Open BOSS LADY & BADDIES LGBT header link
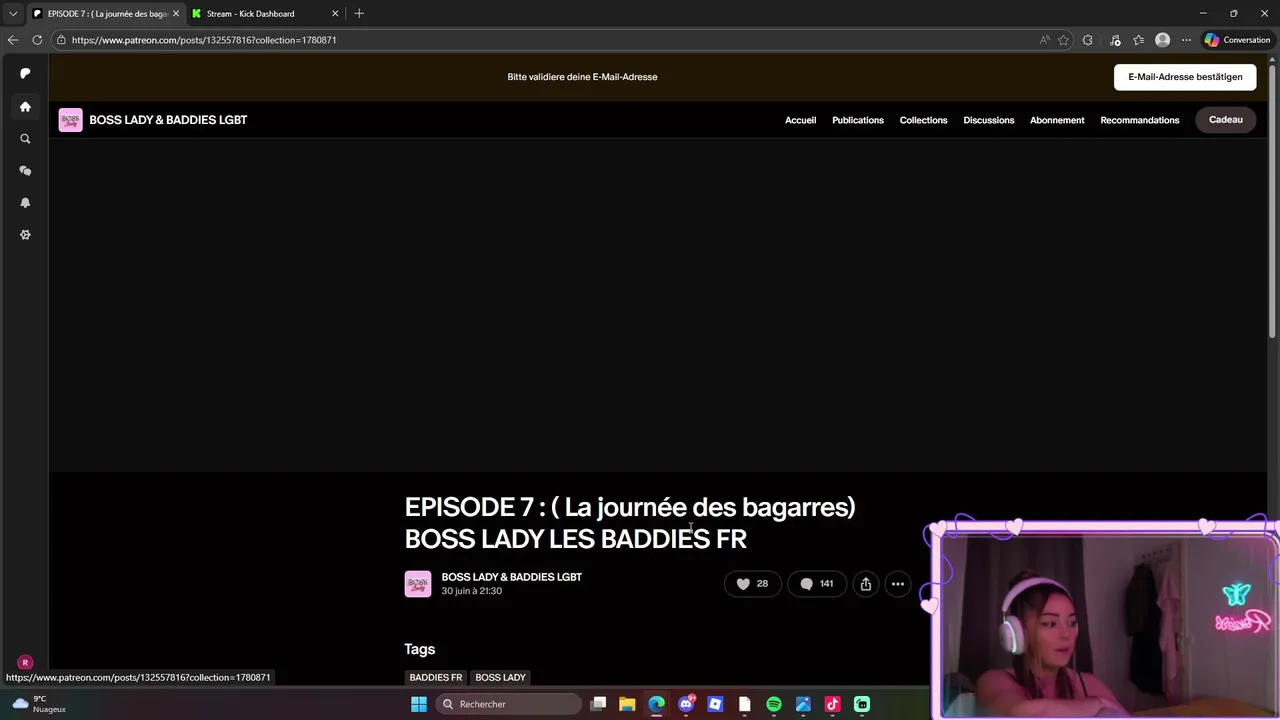This screenshot has height=720, width=1280. (168, 120)
